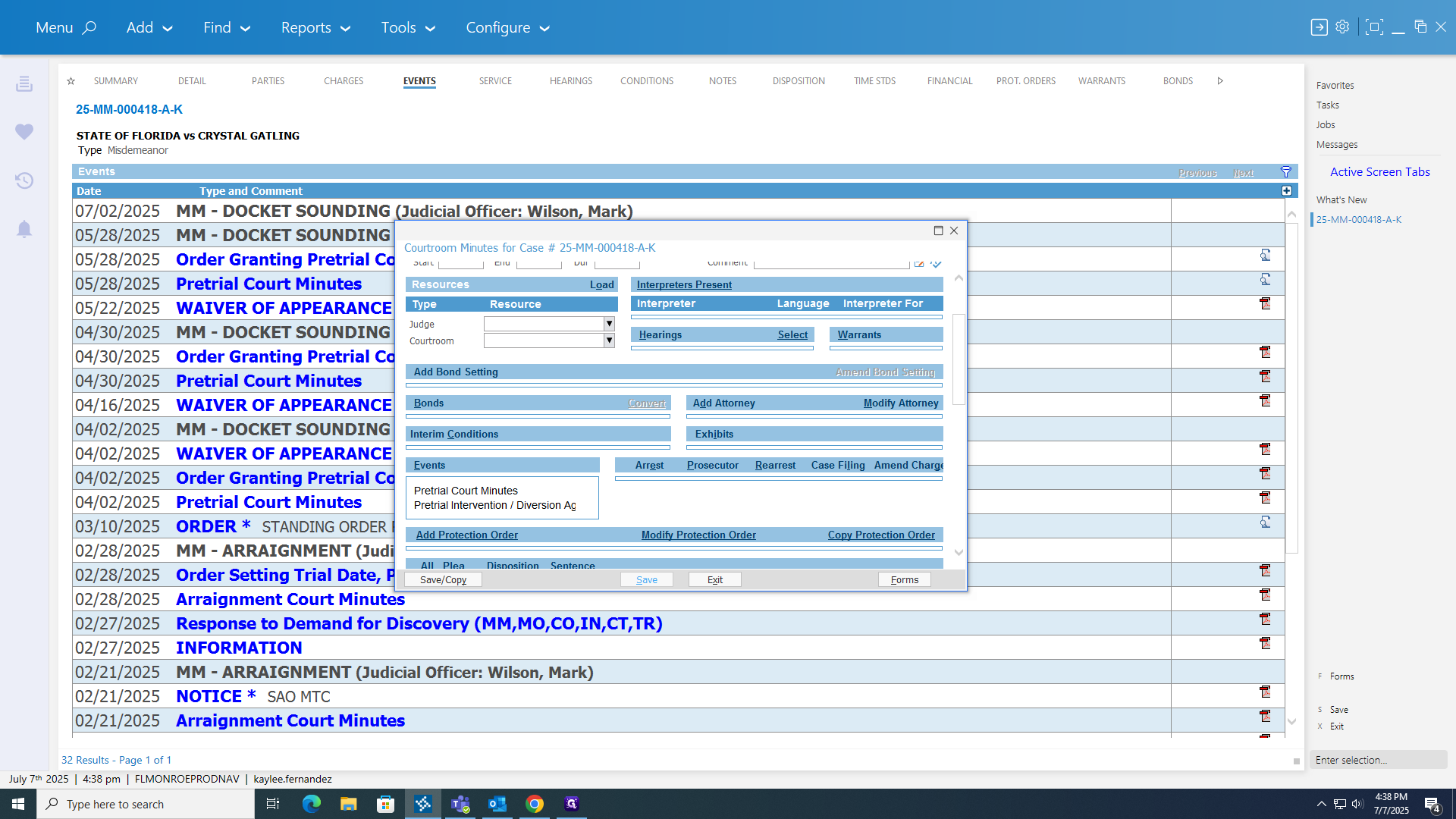Click the Interpreters Present link

[x=684, y=284]
